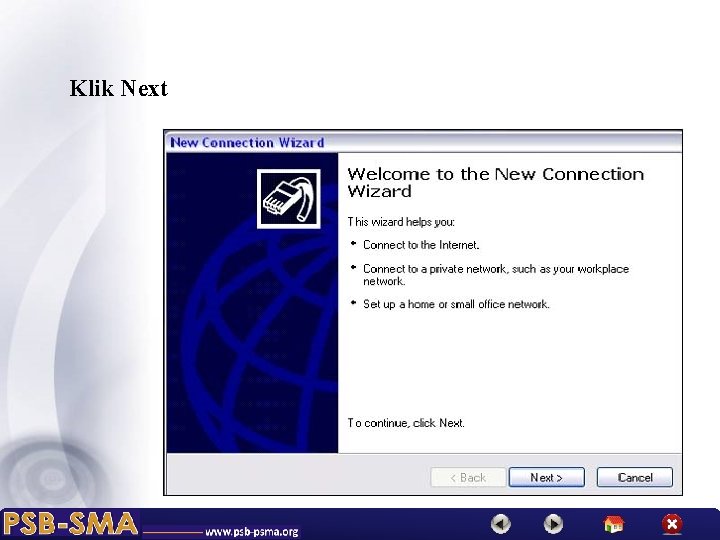Open the www.psb-psma.org link
Image resolution: width=720 pixels, height=540 pixels.
(x=252, y=532)
